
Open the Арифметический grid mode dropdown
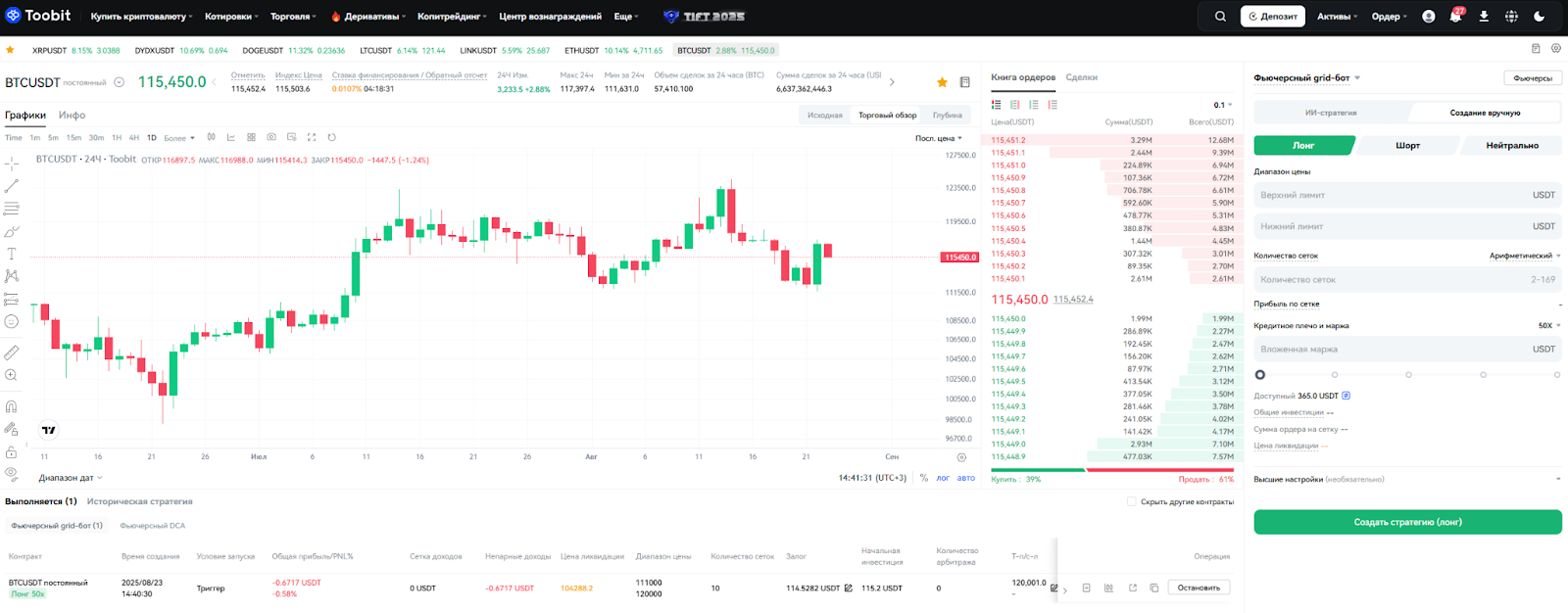[1525, 256]
